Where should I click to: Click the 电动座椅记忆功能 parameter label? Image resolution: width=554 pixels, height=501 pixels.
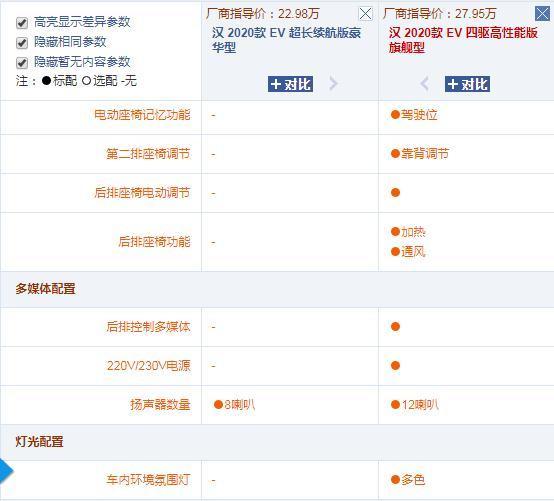[142, 115]
